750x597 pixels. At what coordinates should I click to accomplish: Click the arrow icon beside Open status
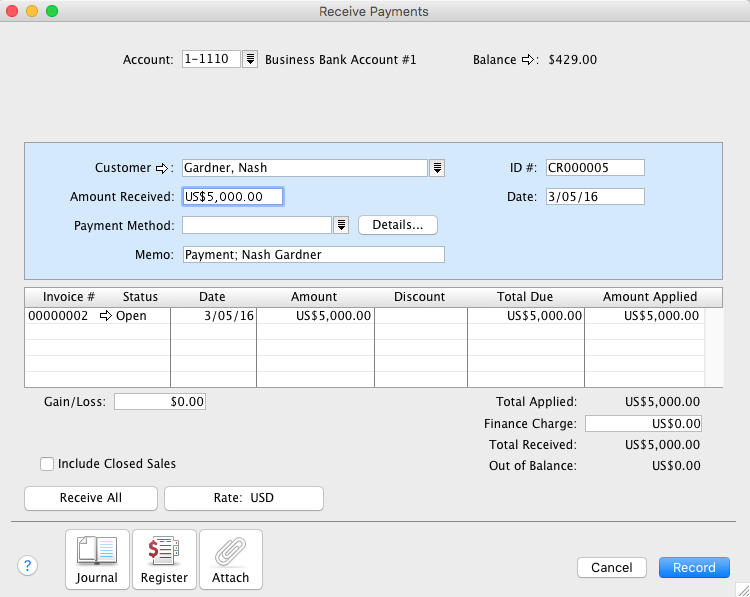(106, 316)
